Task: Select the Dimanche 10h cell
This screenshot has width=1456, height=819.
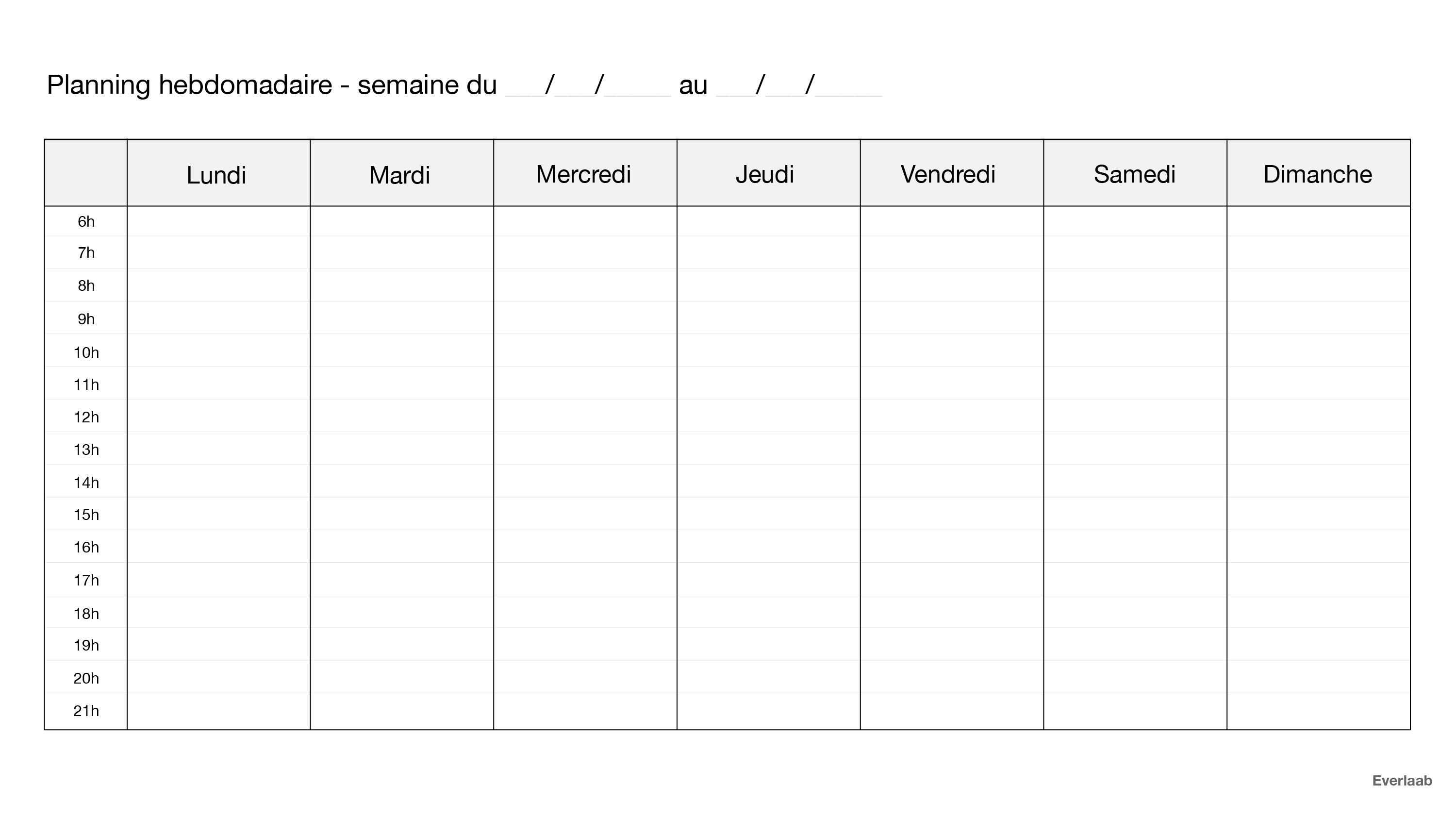Action: (x=1318, y=351)
